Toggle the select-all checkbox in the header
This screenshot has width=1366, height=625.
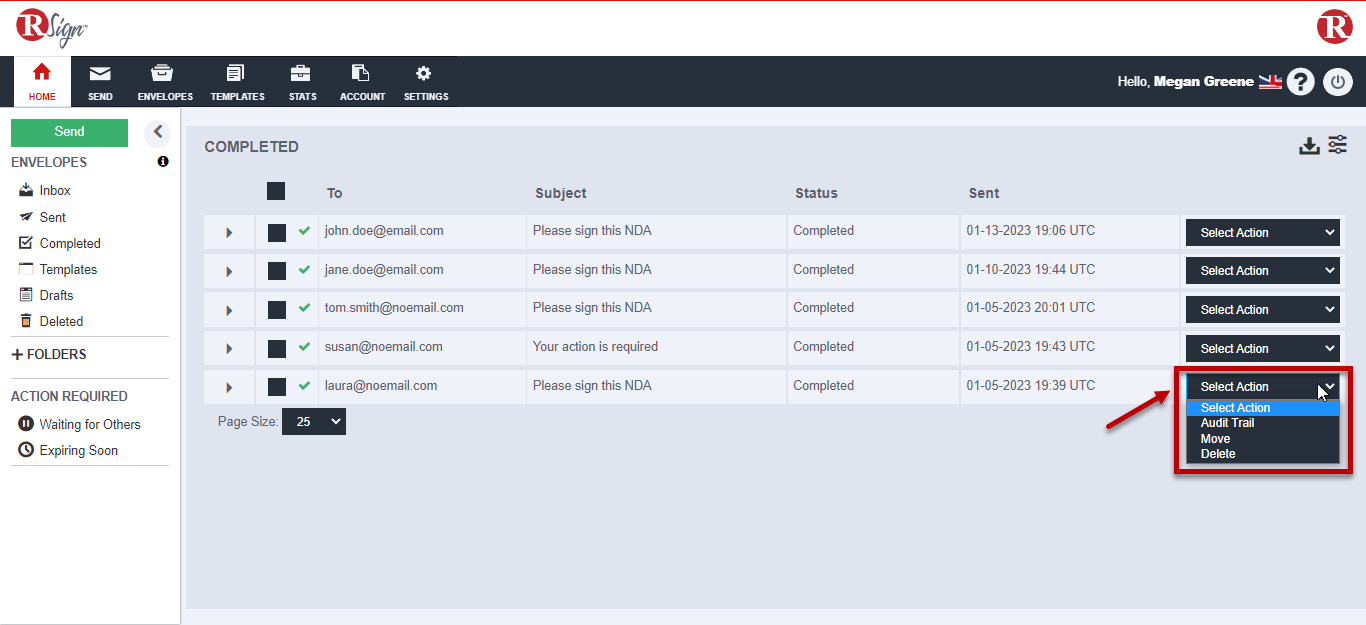(x=276, y=191)
